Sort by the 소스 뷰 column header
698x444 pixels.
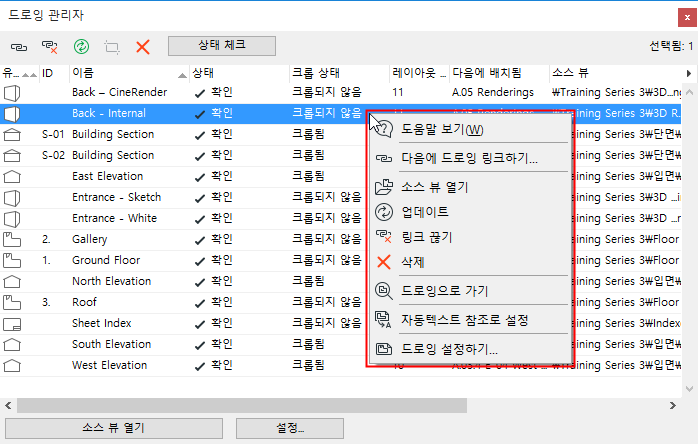click(x=614, y=73)
